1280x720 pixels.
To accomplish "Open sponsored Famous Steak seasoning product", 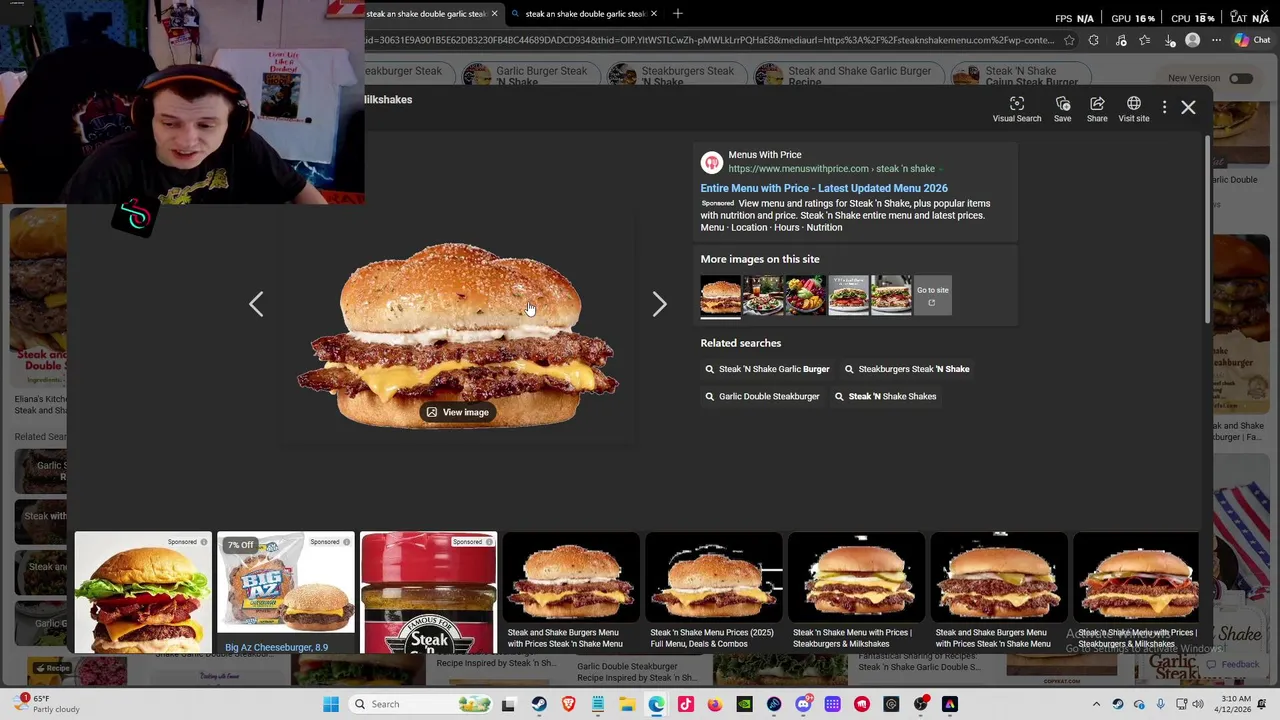I will coord(429,593).
